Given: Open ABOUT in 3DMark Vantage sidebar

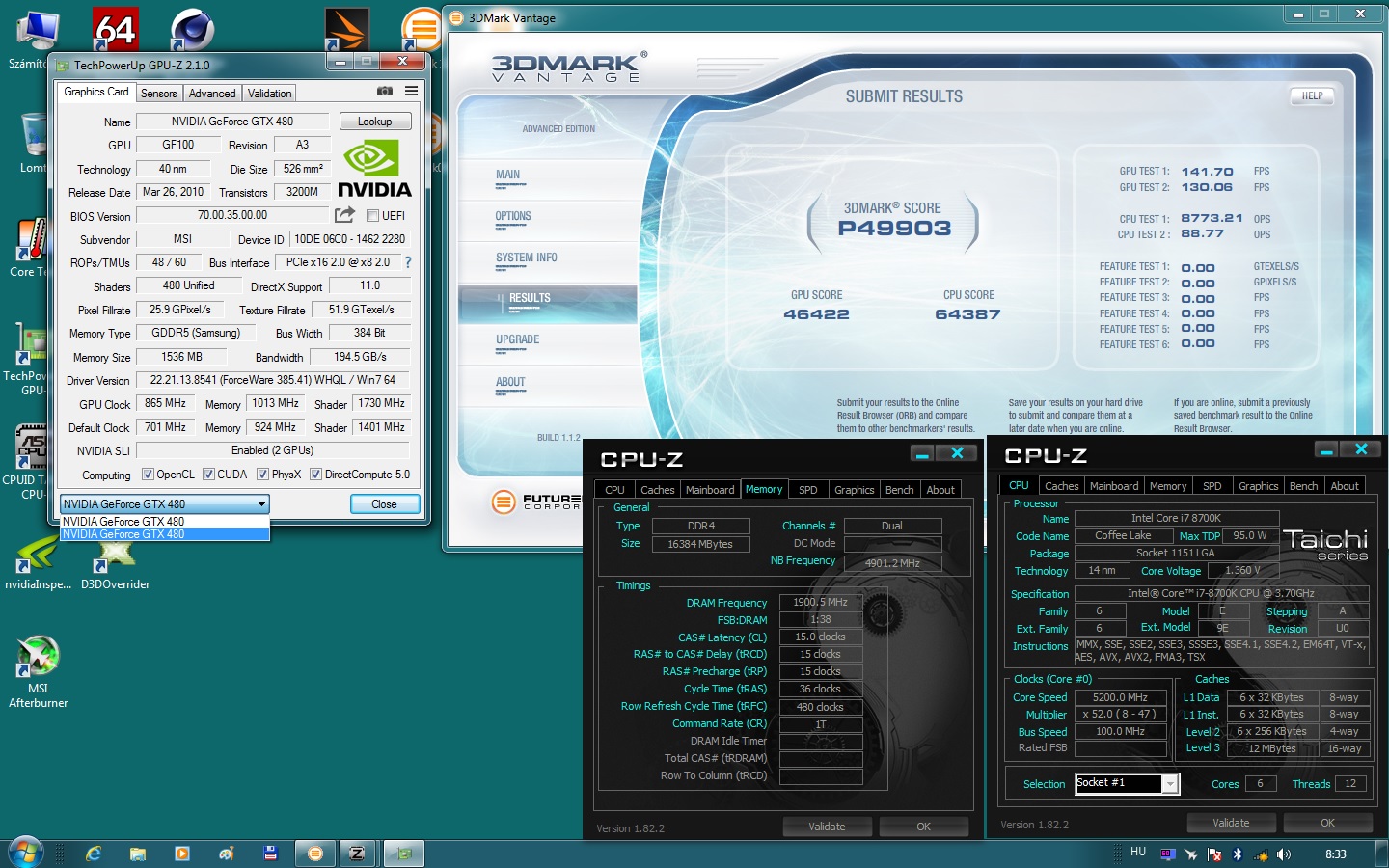Looking at the screenshot, I should click(x=510, y=382).
